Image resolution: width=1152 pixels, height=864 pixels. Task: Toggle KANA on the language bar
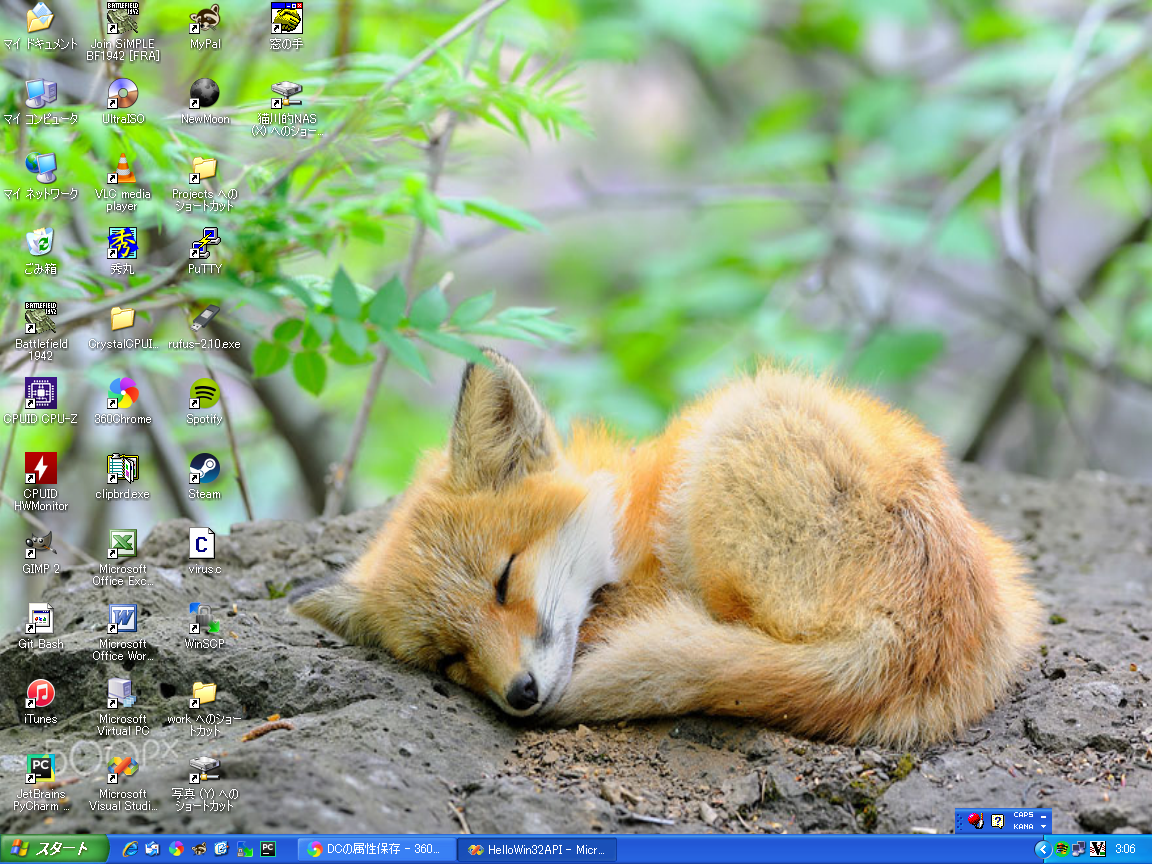tap(1023, 827)
